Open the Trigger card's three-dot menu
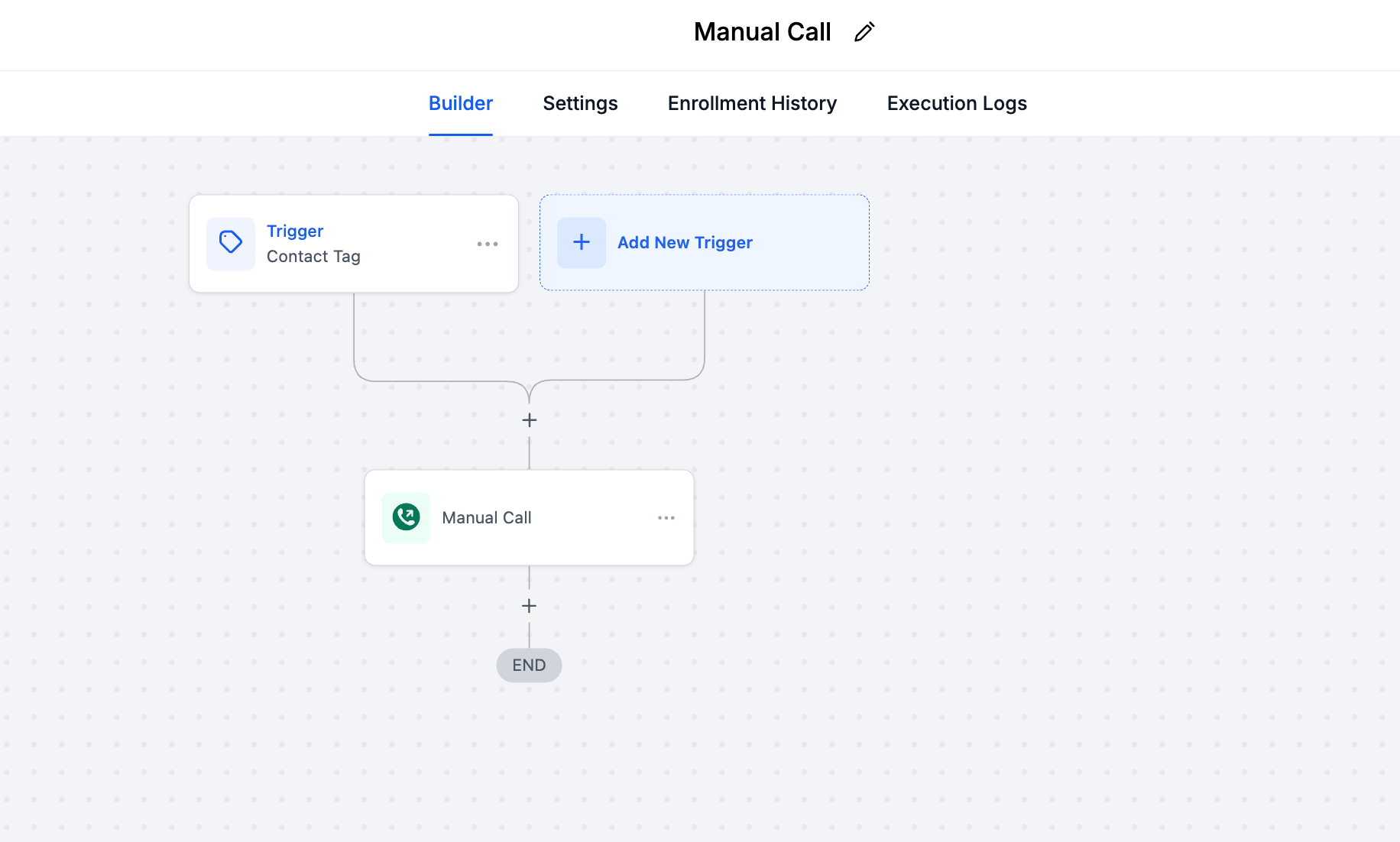 click(488, 244)
